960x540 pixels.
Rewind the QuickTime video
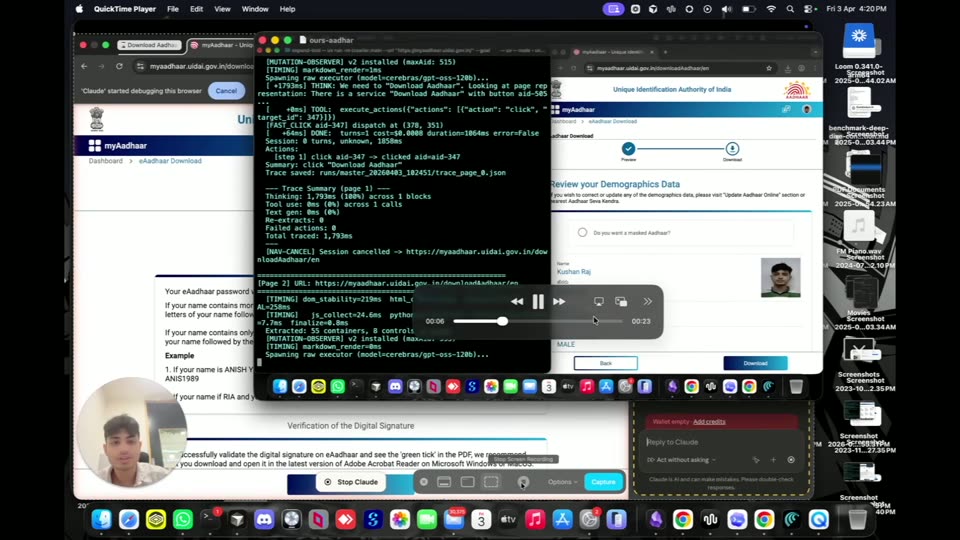517,301
